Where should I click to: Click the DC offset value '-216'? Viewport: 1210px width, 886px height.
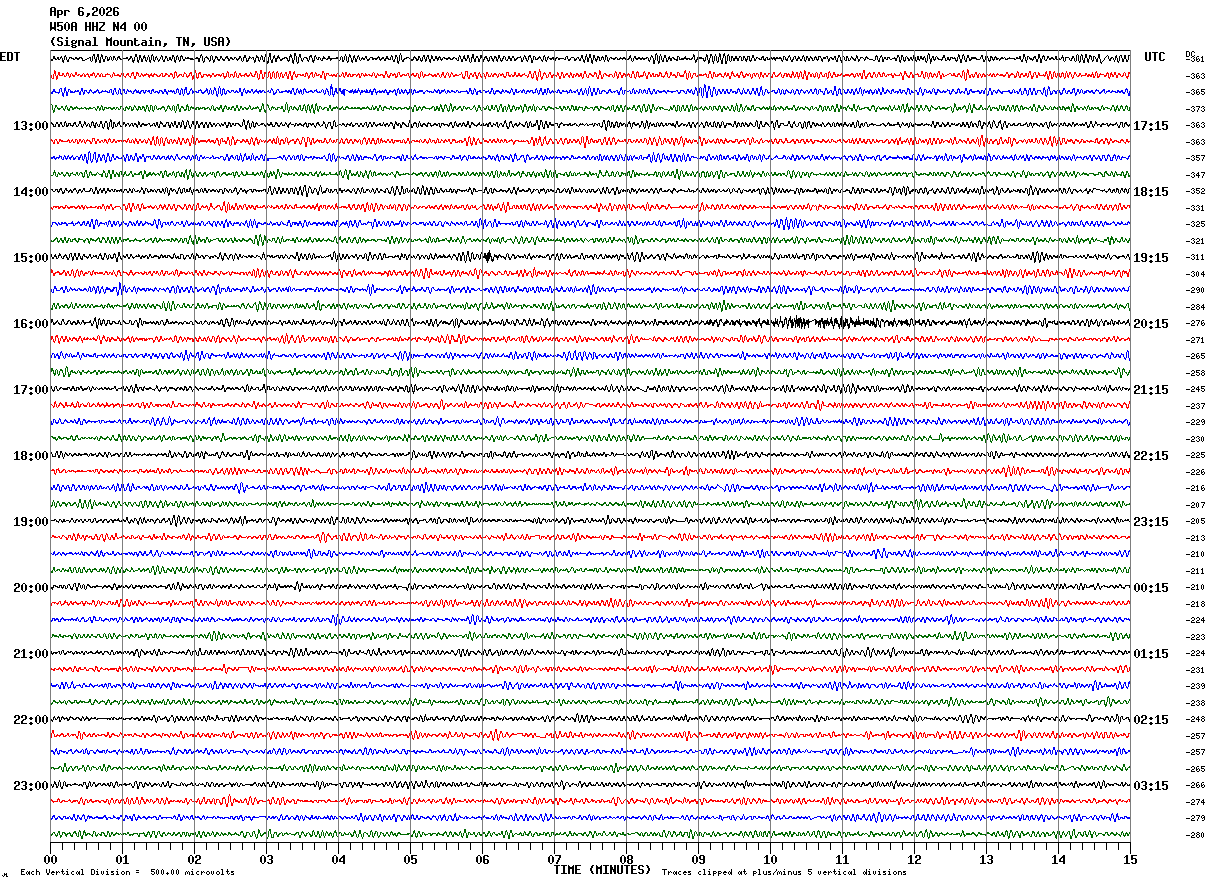pyautogui.click(x=1195, y=488)
